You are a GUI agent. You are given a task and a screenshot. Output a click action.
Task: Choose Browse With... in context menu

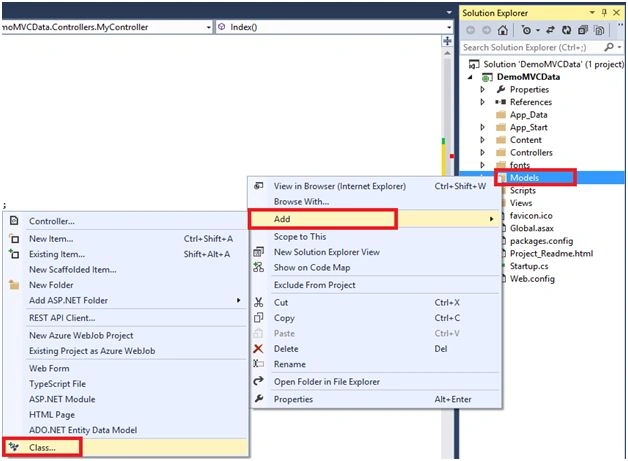(x=376, y=202)
